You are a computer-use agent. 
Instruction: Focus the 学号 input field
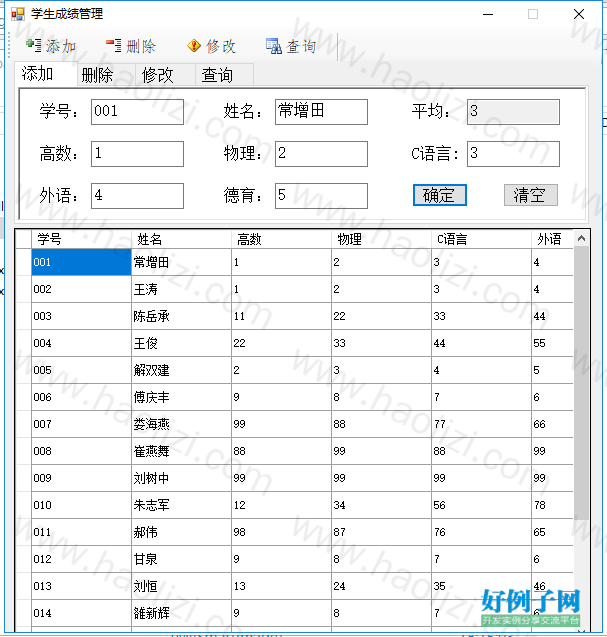pyautogui.click(x=137, y=112)
